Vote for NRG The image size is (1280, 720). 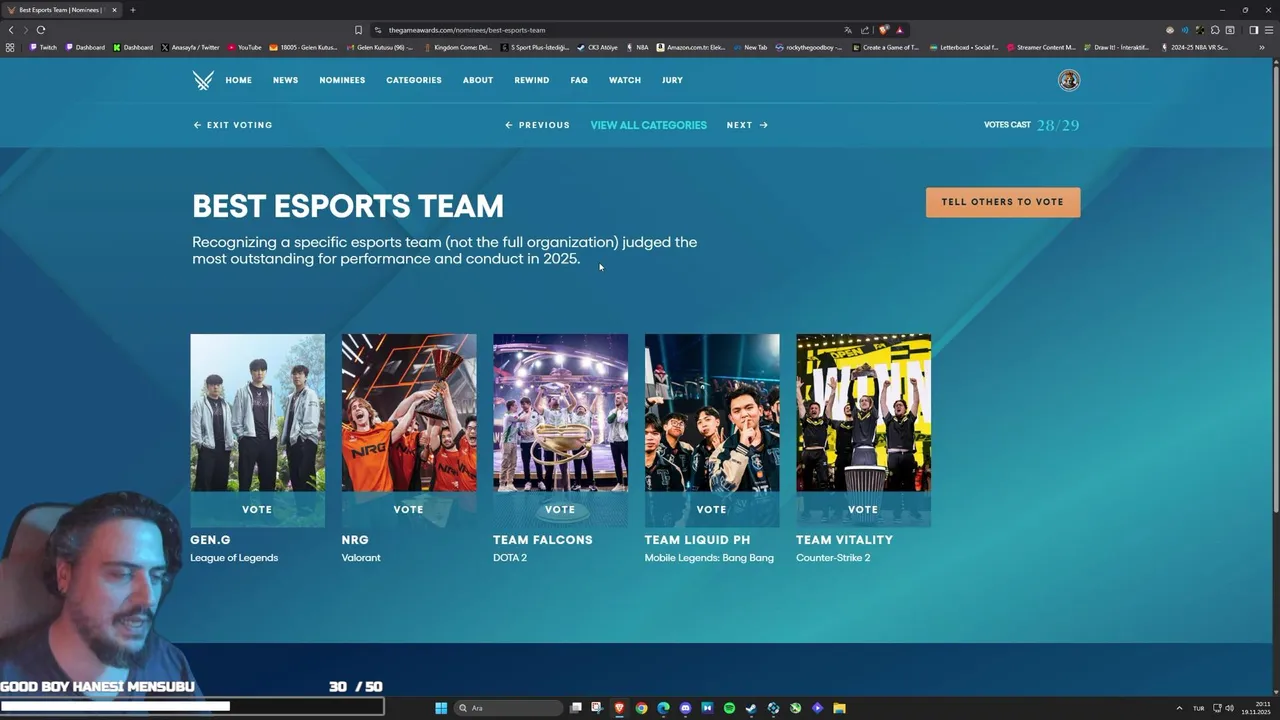coord(409,509)
